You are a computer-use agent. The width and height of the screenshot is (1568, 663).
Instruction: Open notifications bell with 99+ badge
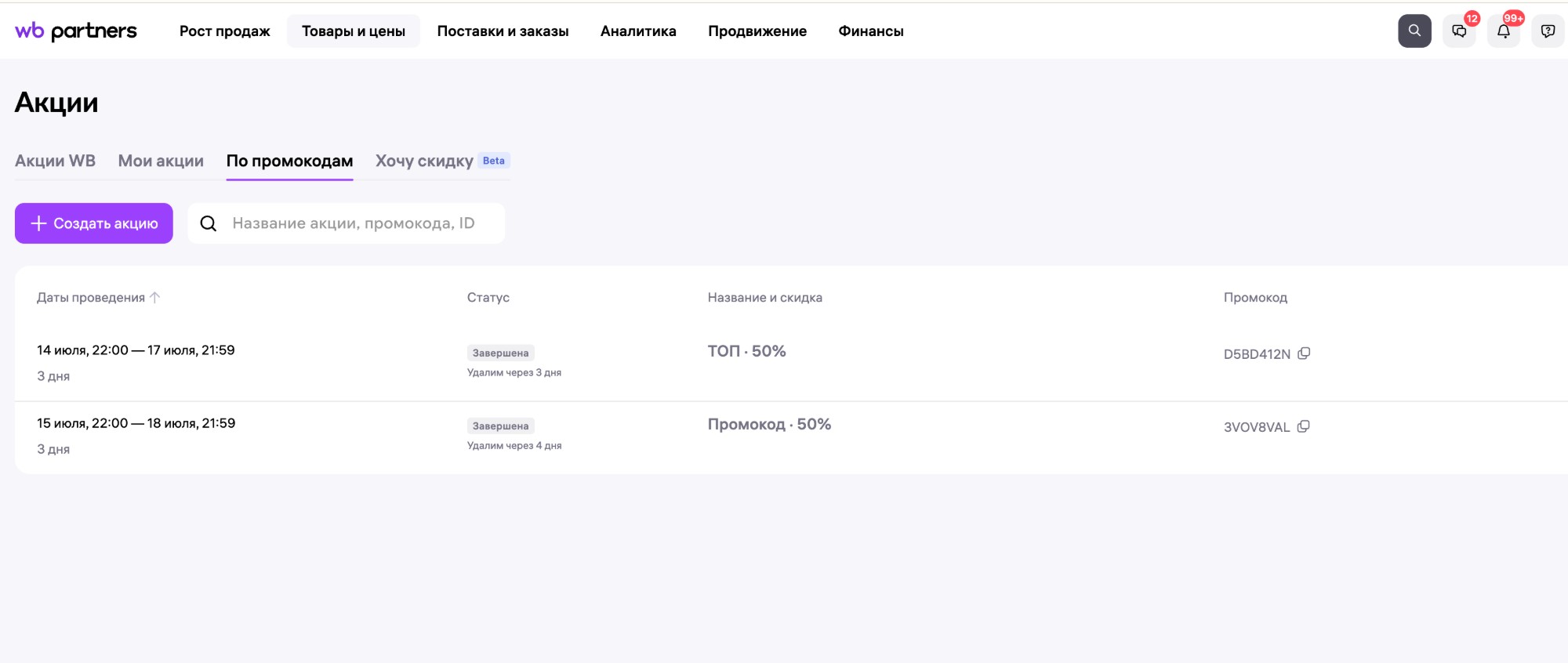coord(1504,31)
